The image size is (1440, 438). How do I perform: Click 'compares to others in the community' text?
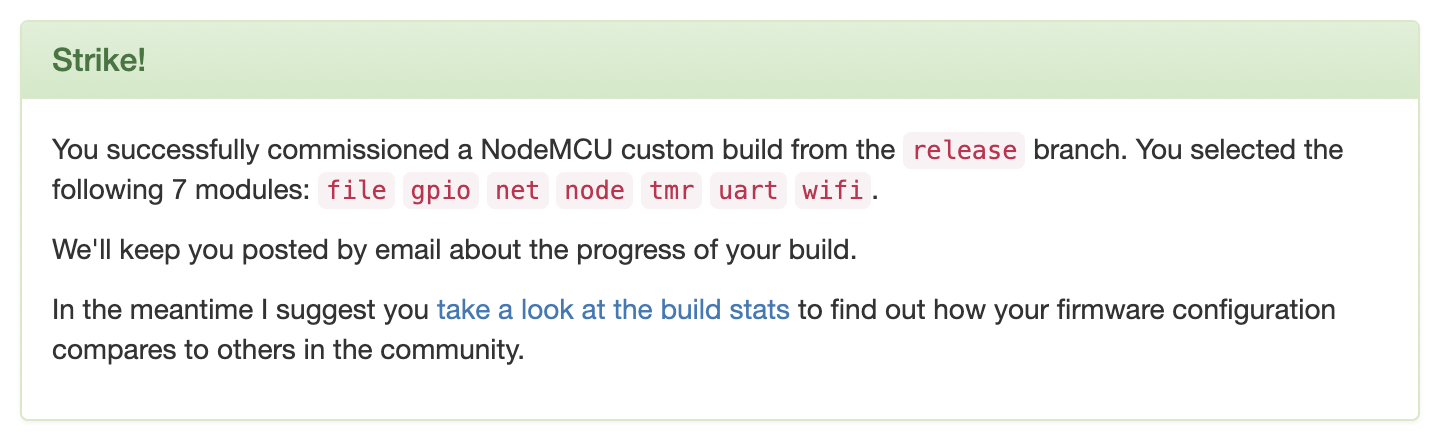click(x=288, y=350)
